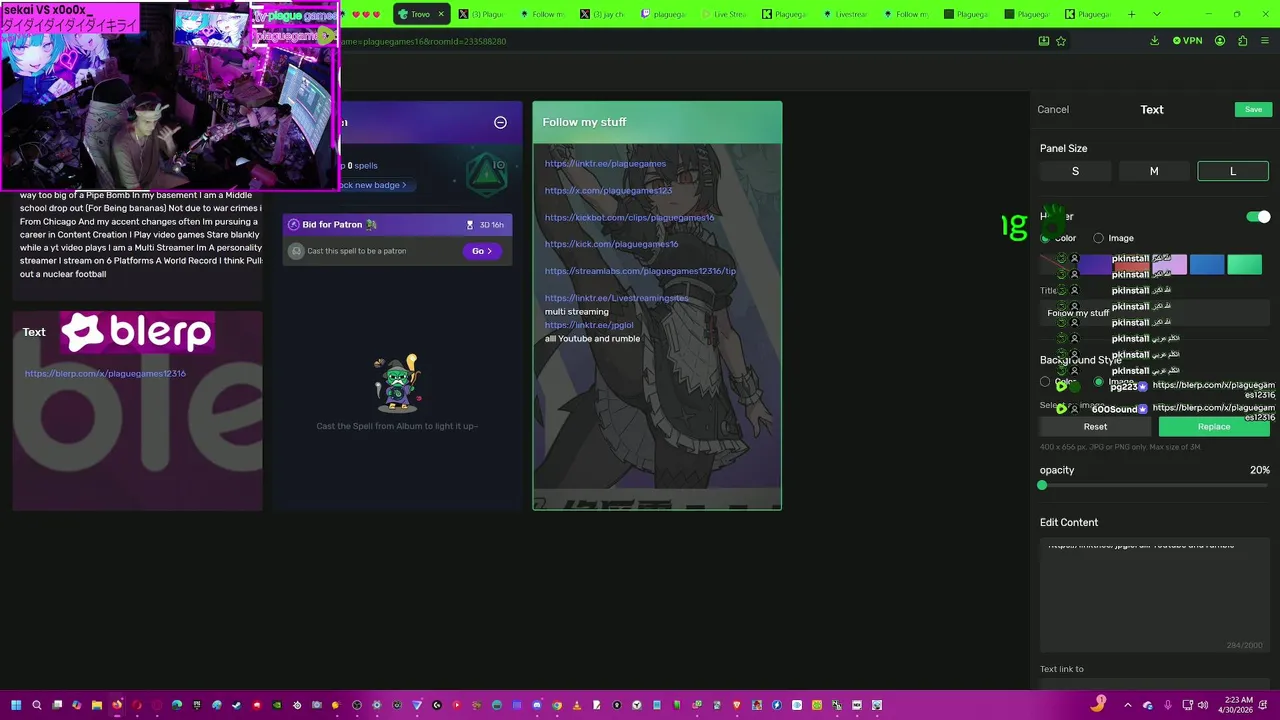Open a new browser tab with plus icon
The image size is (1280, 720).
1131,14
